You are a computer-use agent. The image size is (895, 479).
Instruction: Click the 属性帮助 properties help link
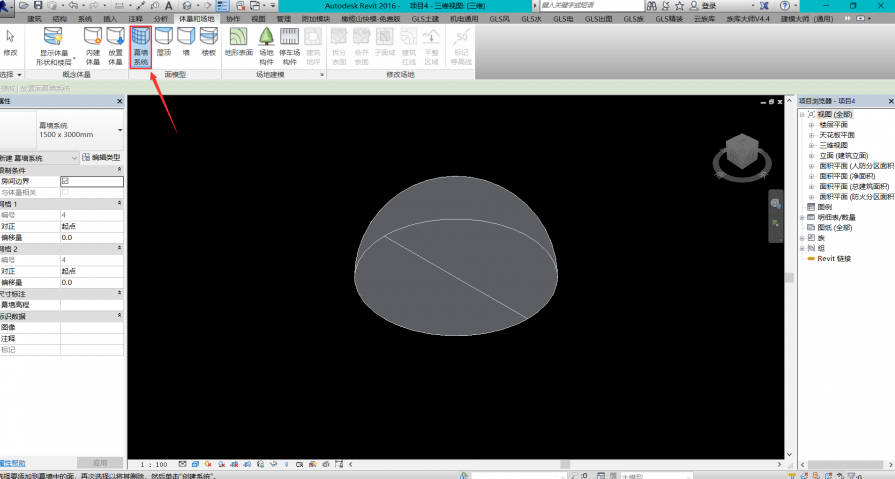coord(12,463)
